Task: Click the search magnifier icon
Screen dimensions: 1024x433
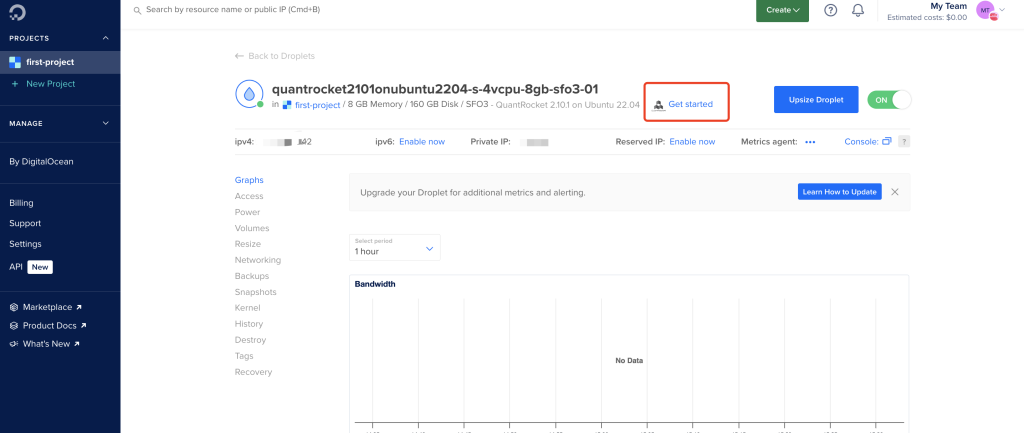Action: pos(137,11)
